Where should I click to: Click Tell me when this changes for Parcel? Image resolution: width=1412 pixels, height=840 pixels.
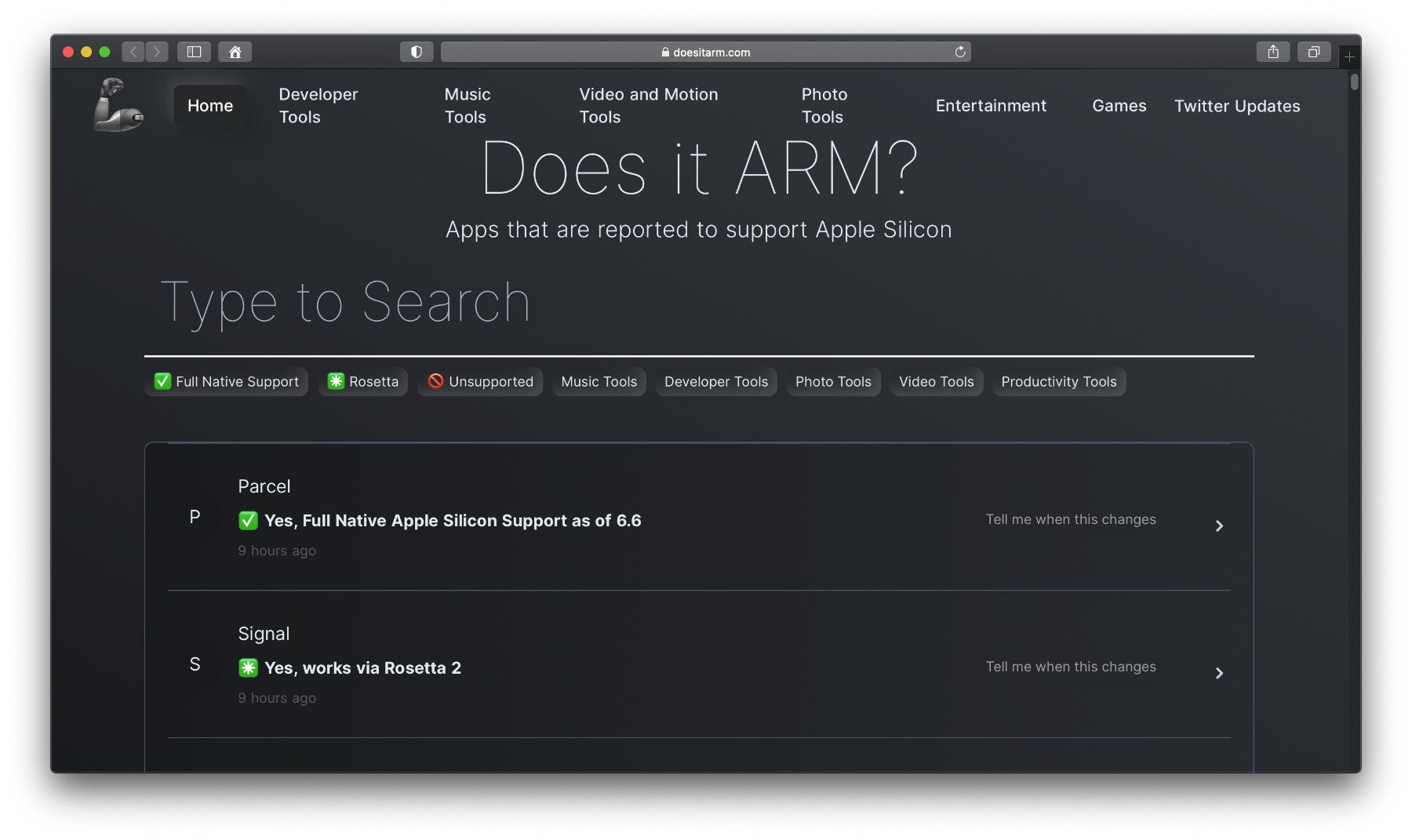1070,519
